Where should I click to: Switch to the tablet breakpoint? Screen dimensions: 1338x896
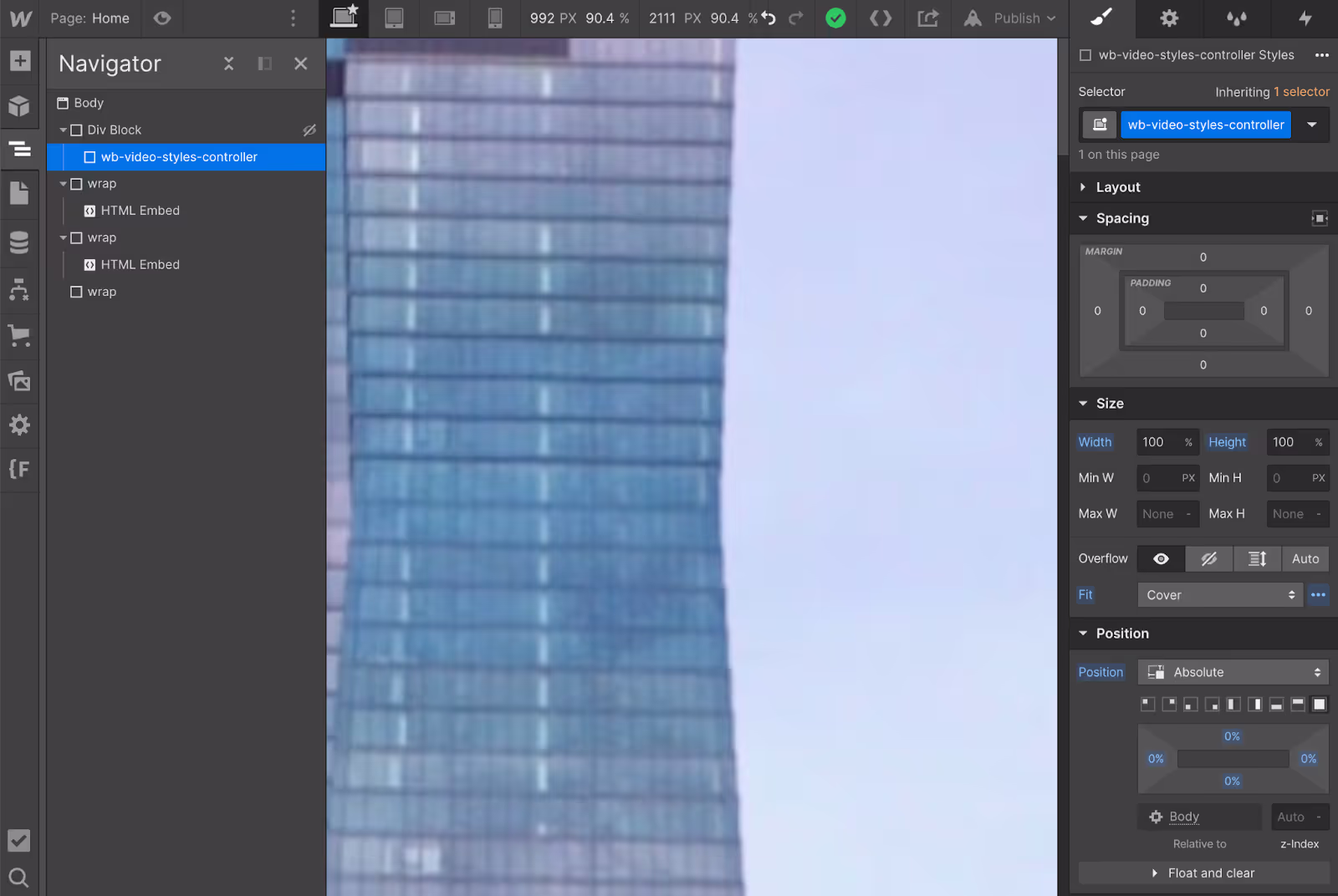coord(394,18)
